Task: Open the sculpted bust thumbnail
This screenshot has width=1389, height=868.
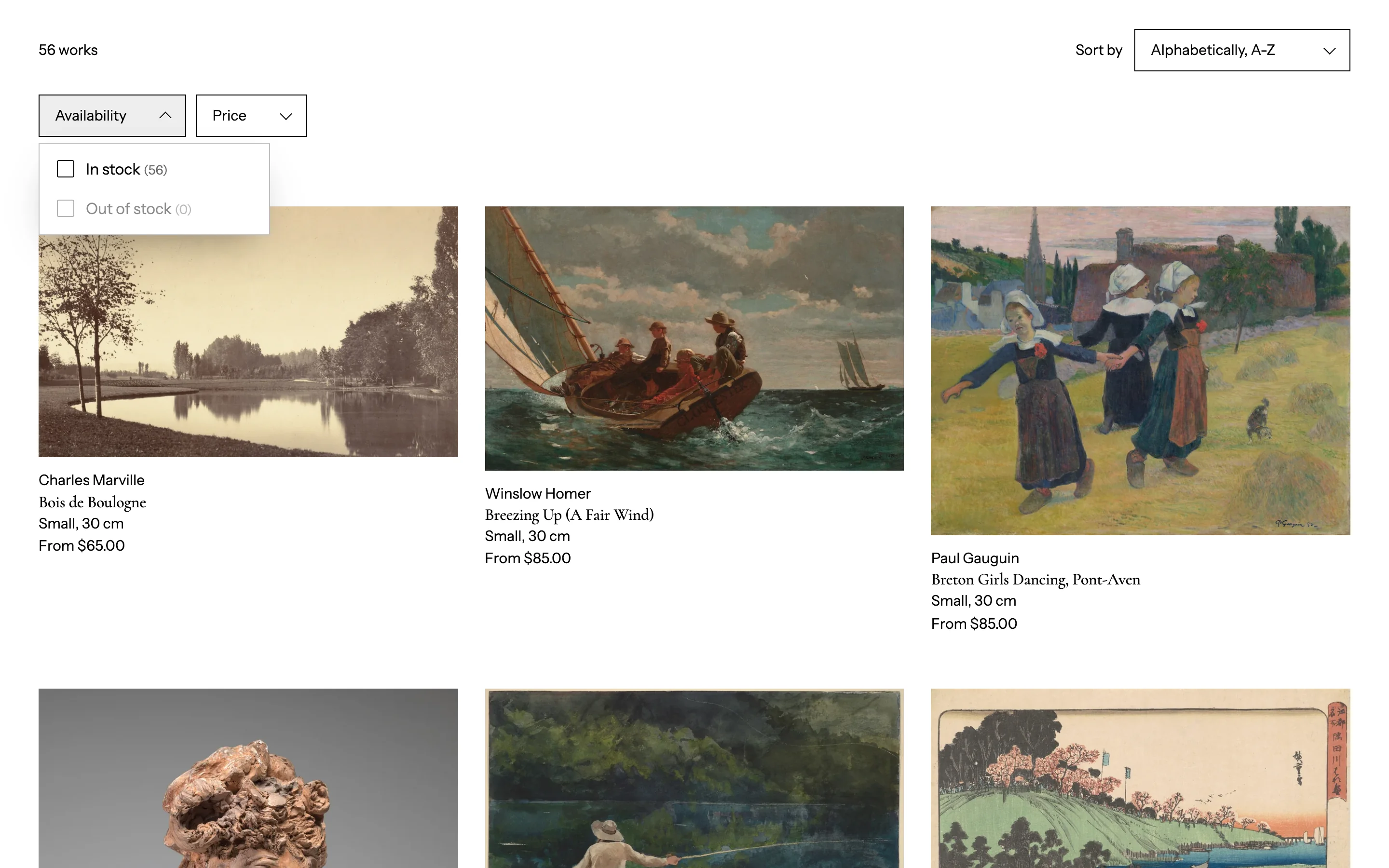Action: coord(248,778)
